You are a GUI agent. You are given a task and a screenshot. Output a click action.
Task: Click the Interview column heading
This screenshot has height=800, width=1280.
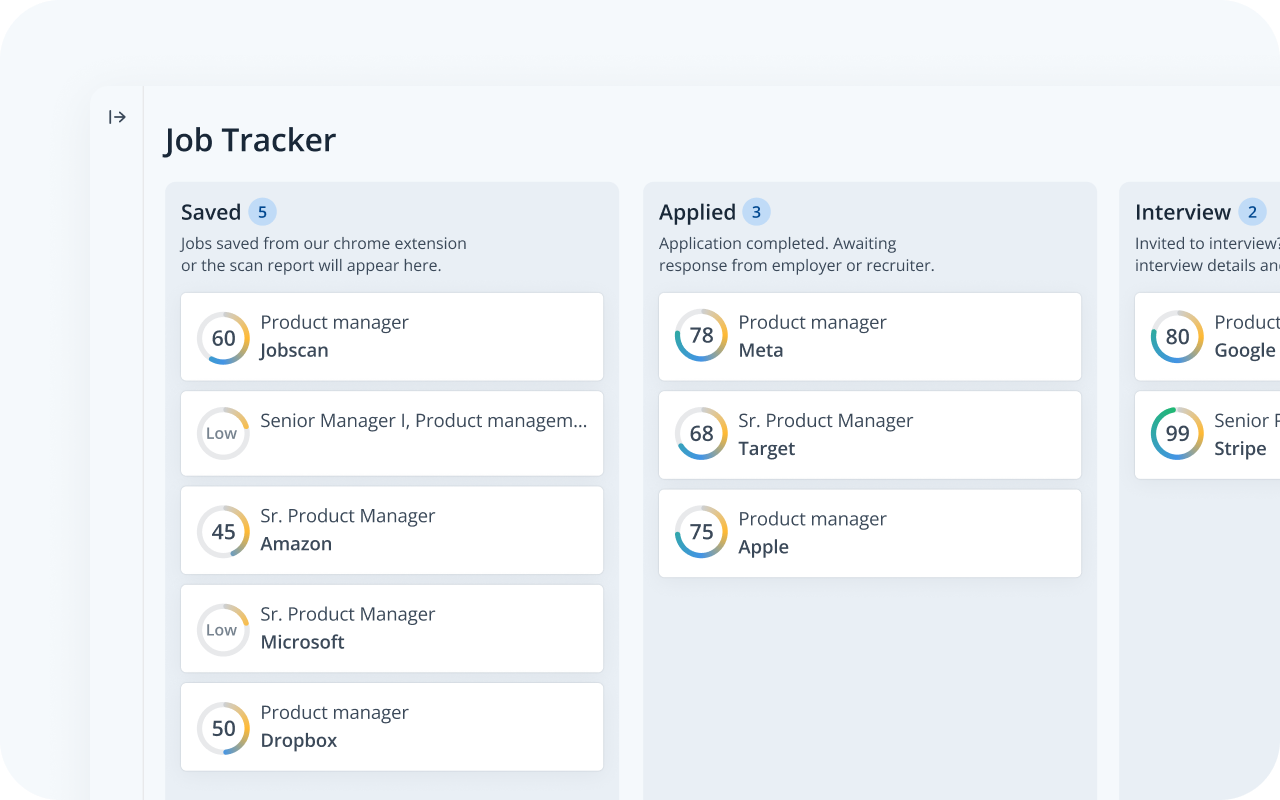(1183, 212)
